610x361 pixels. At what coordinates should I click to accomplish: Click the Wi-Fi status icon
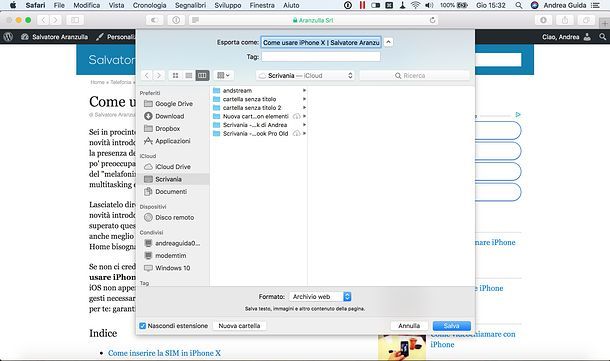tap(415, 5)
